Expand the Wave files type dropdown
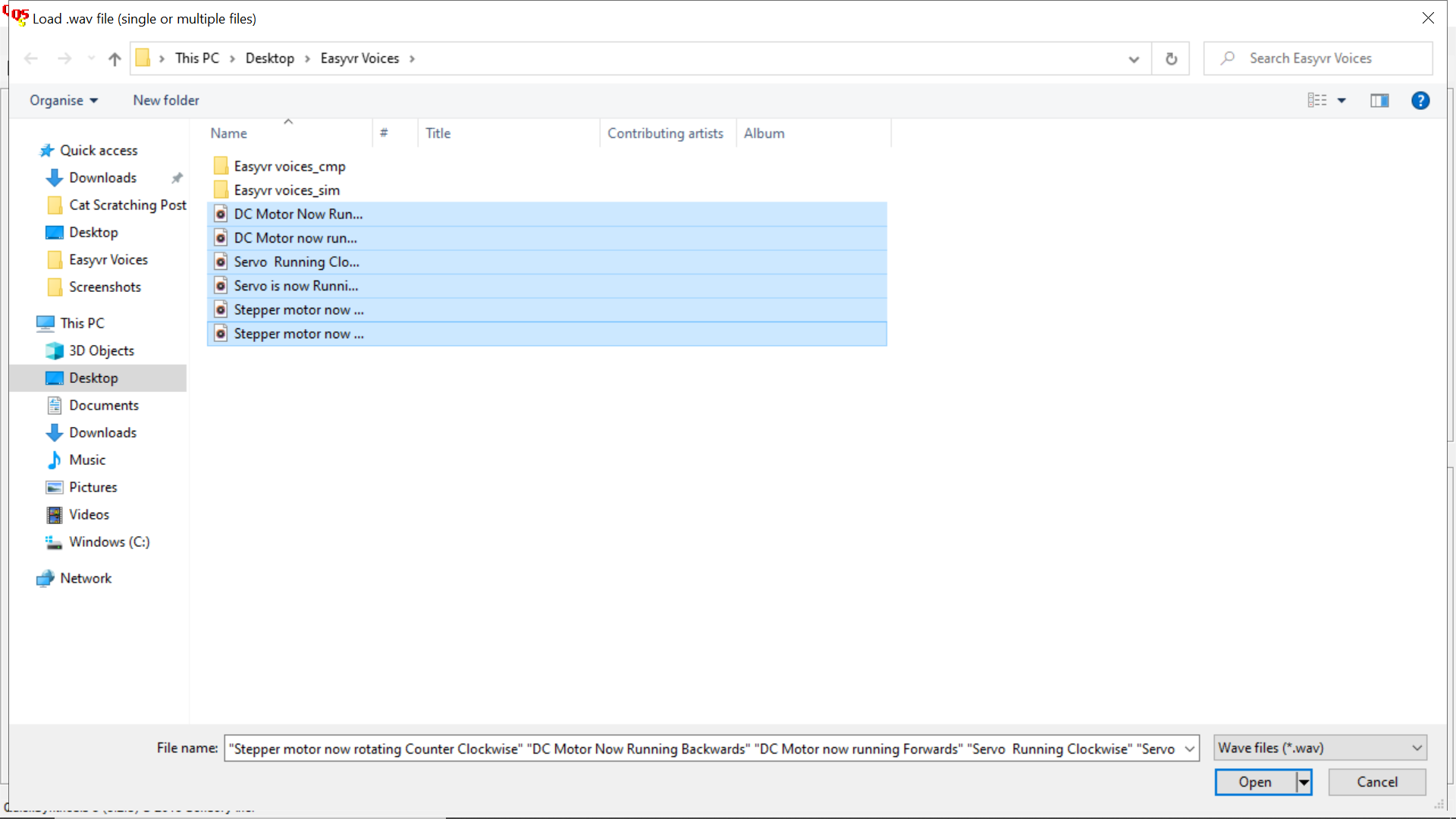Viewport: 1456px width, 819px height. [1416, 748]
